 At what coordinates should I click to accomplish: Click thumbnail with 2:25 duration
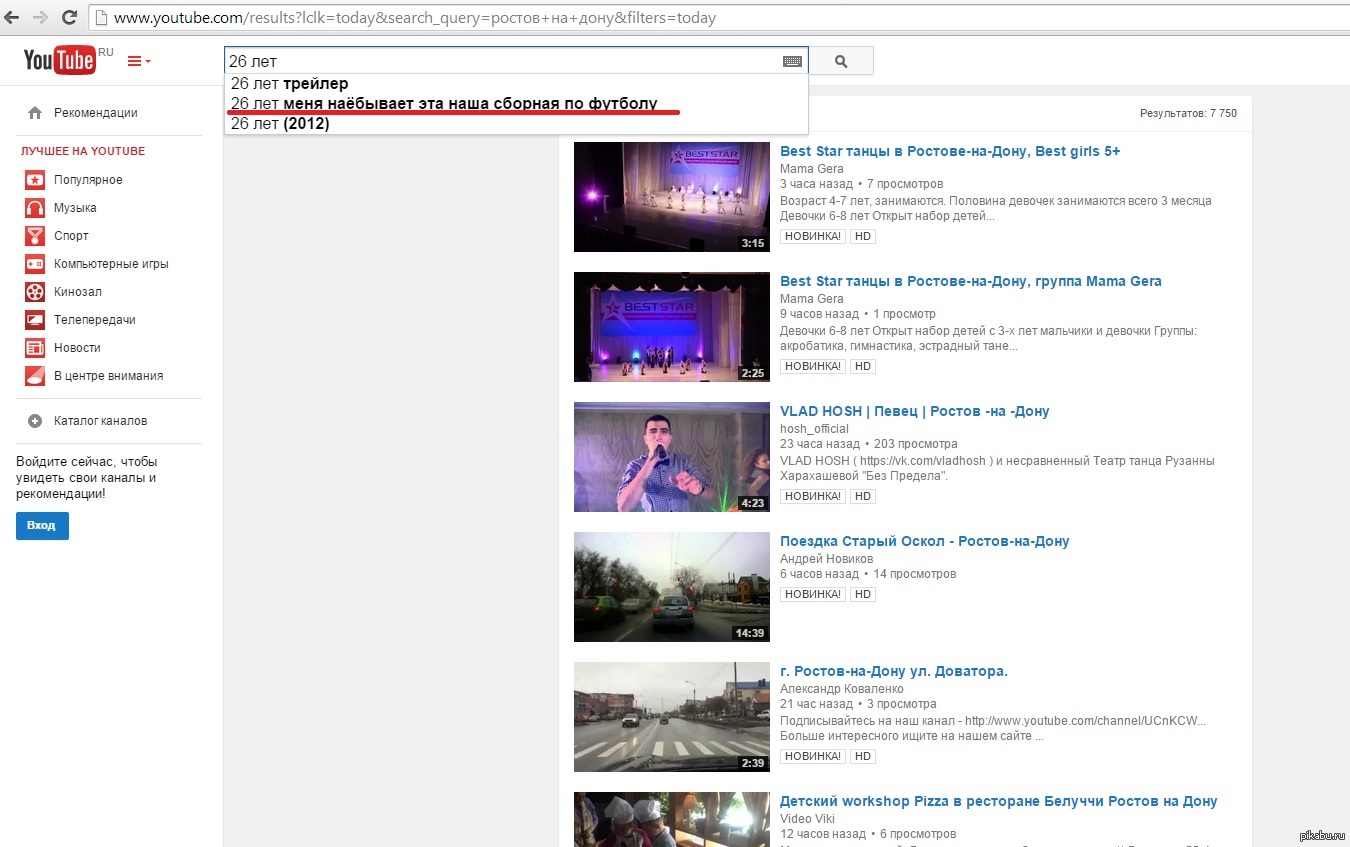point(672,327)
